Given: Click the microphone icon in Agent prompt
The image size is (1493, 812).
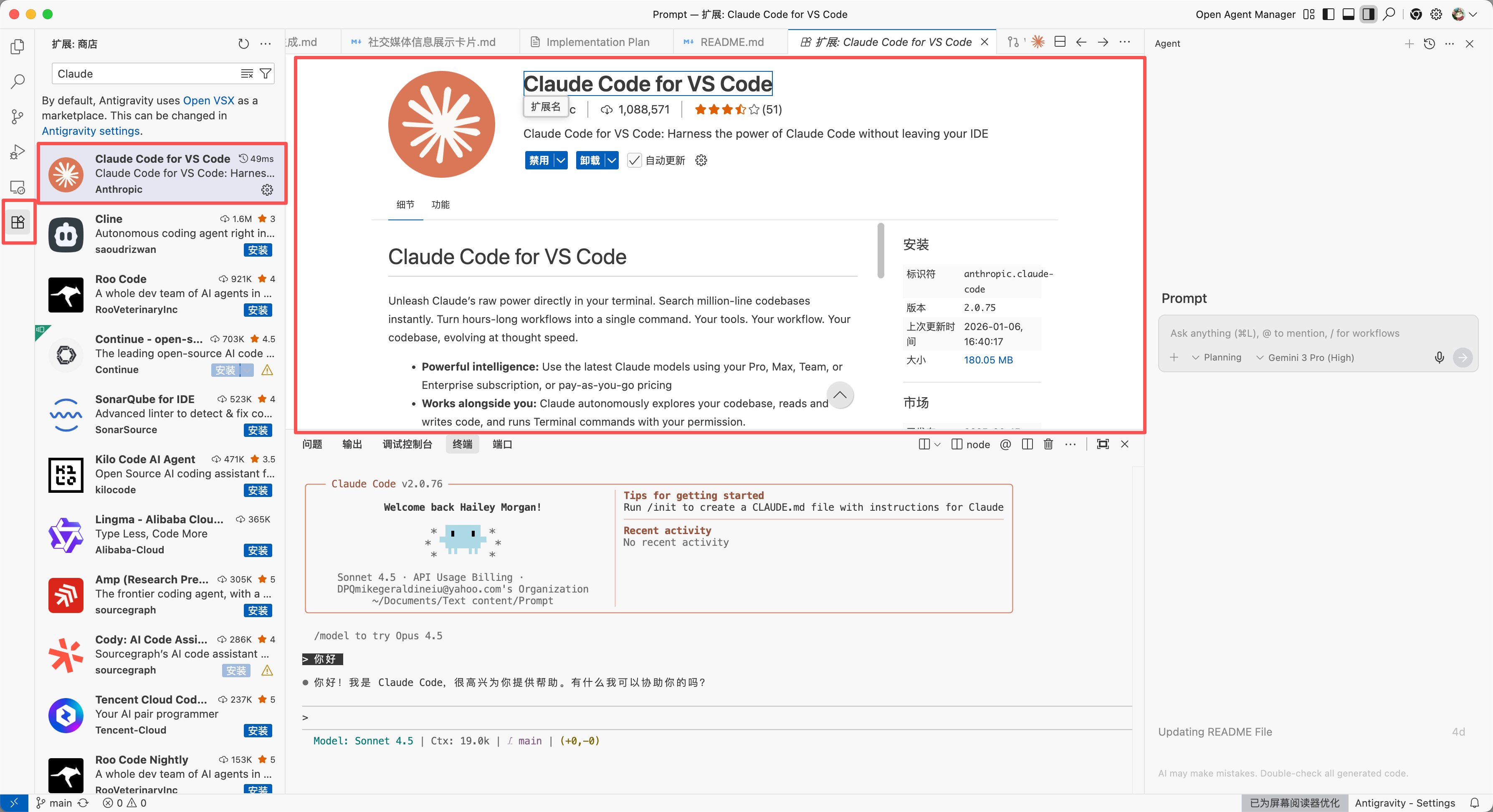Looking at the screenshot, I should click(1439, 357).
